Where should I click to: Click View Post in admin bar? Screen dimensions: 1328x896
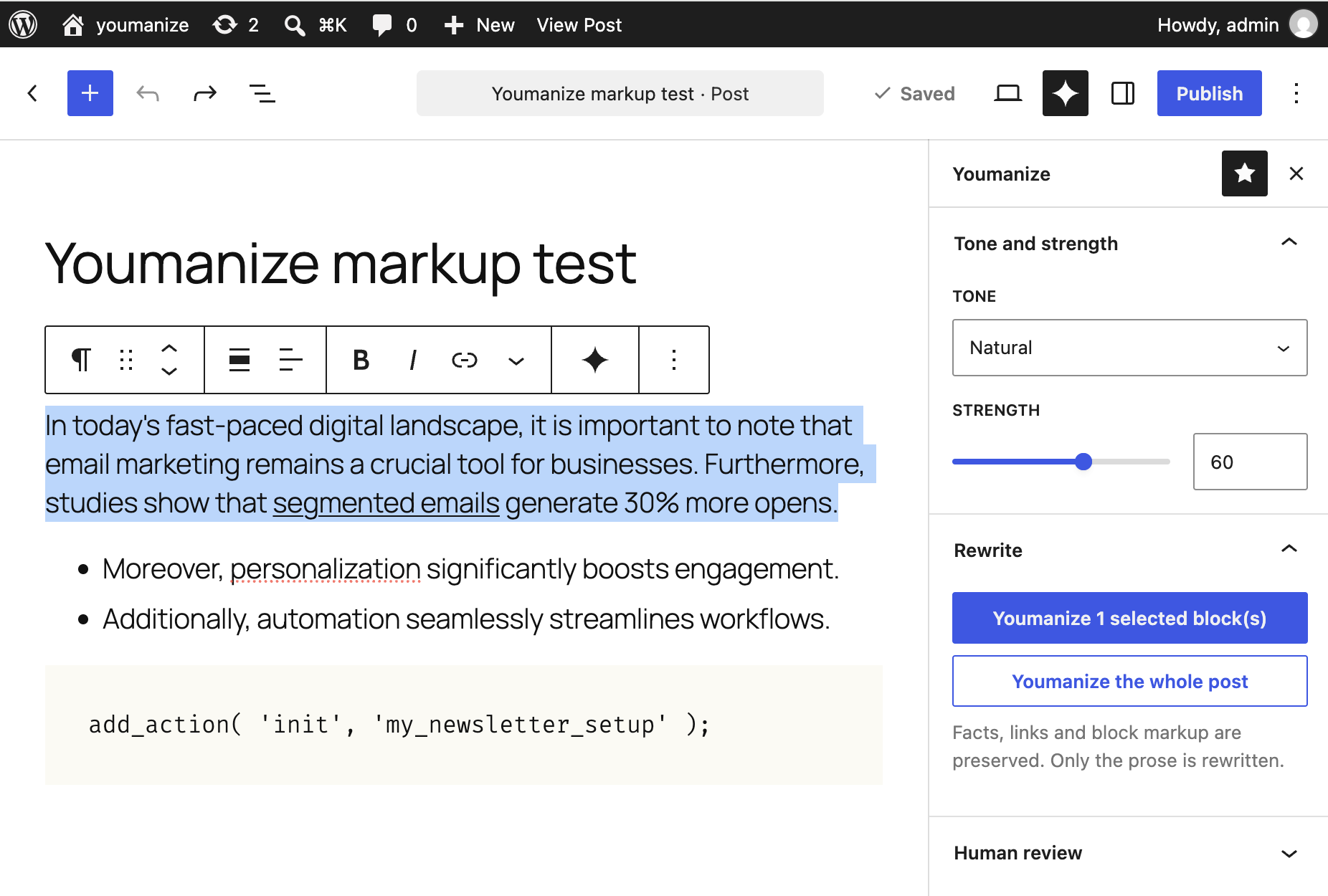click(579, 25)
